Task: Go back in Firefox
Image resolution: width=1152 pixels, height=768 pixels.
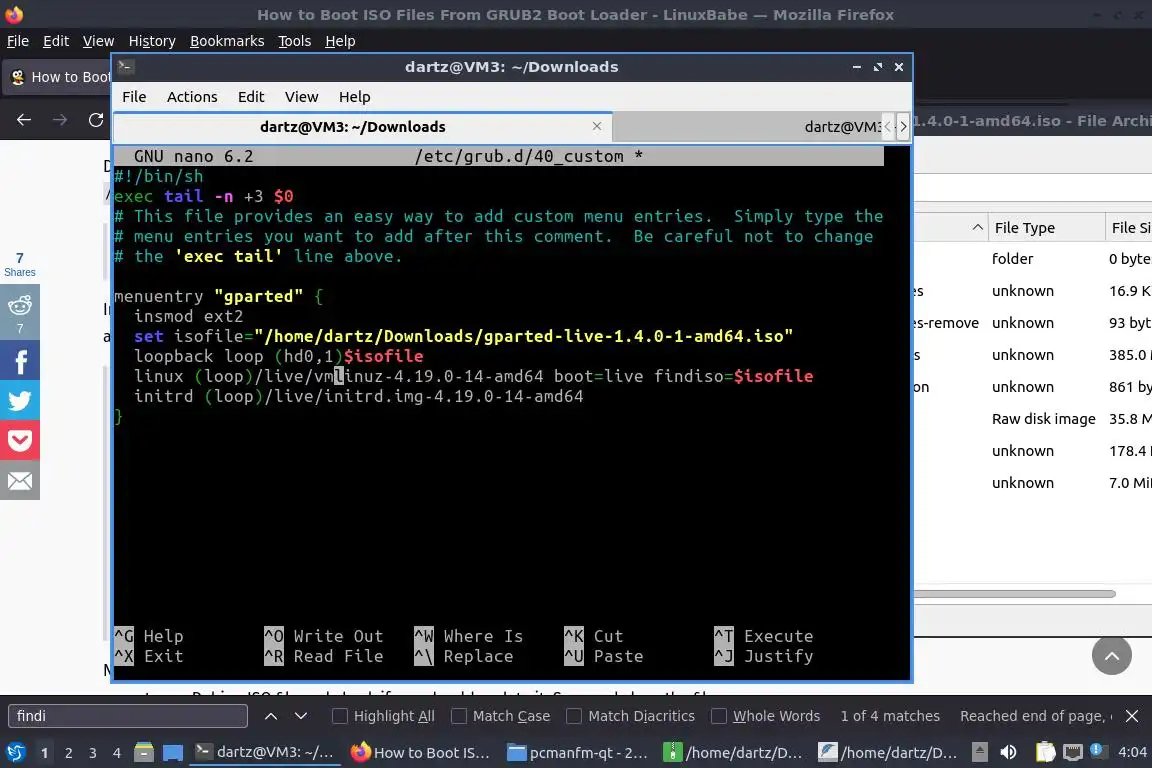Action: [x=24, y=120]
